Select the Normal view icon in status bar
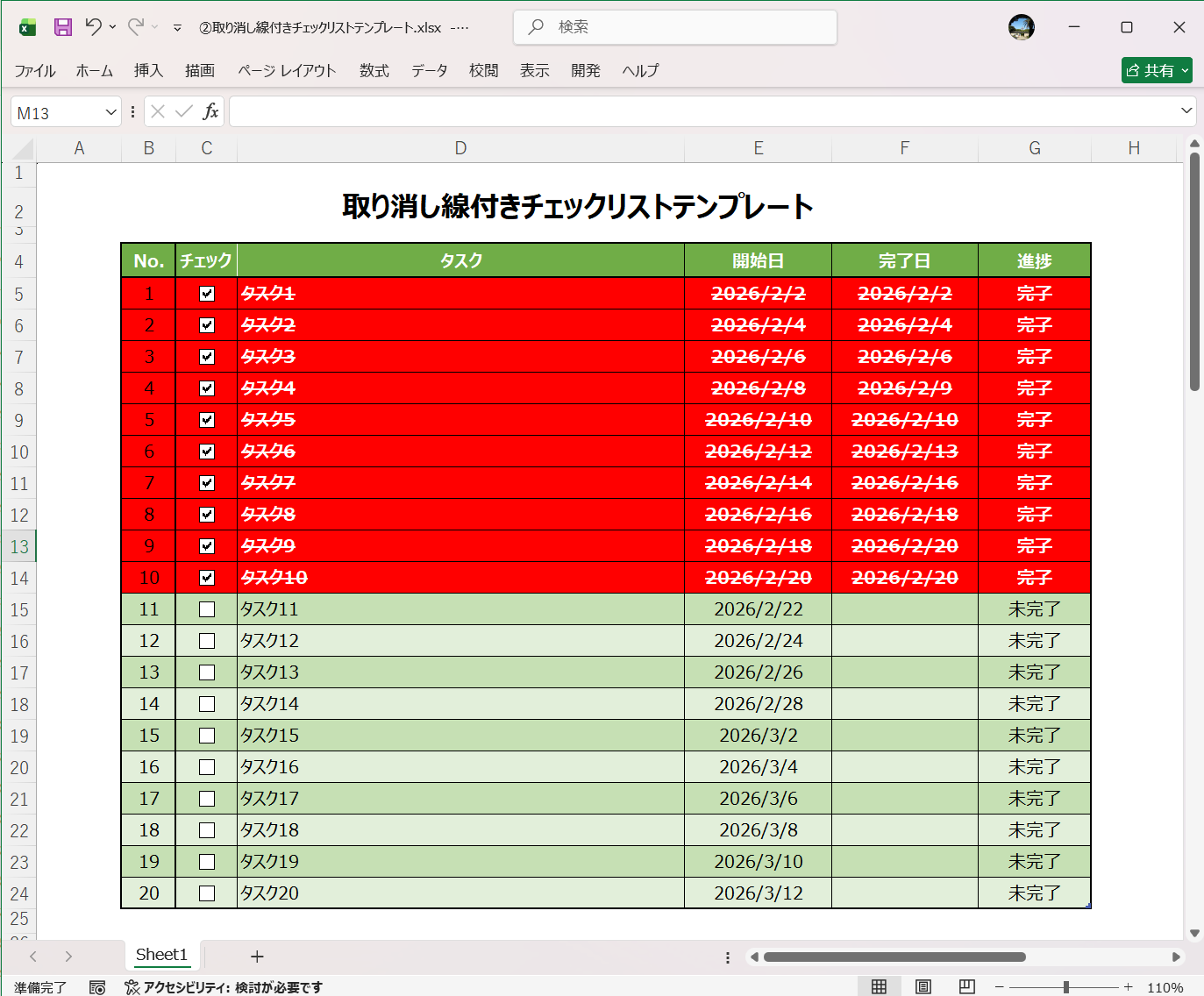 (x=880, y=986)
